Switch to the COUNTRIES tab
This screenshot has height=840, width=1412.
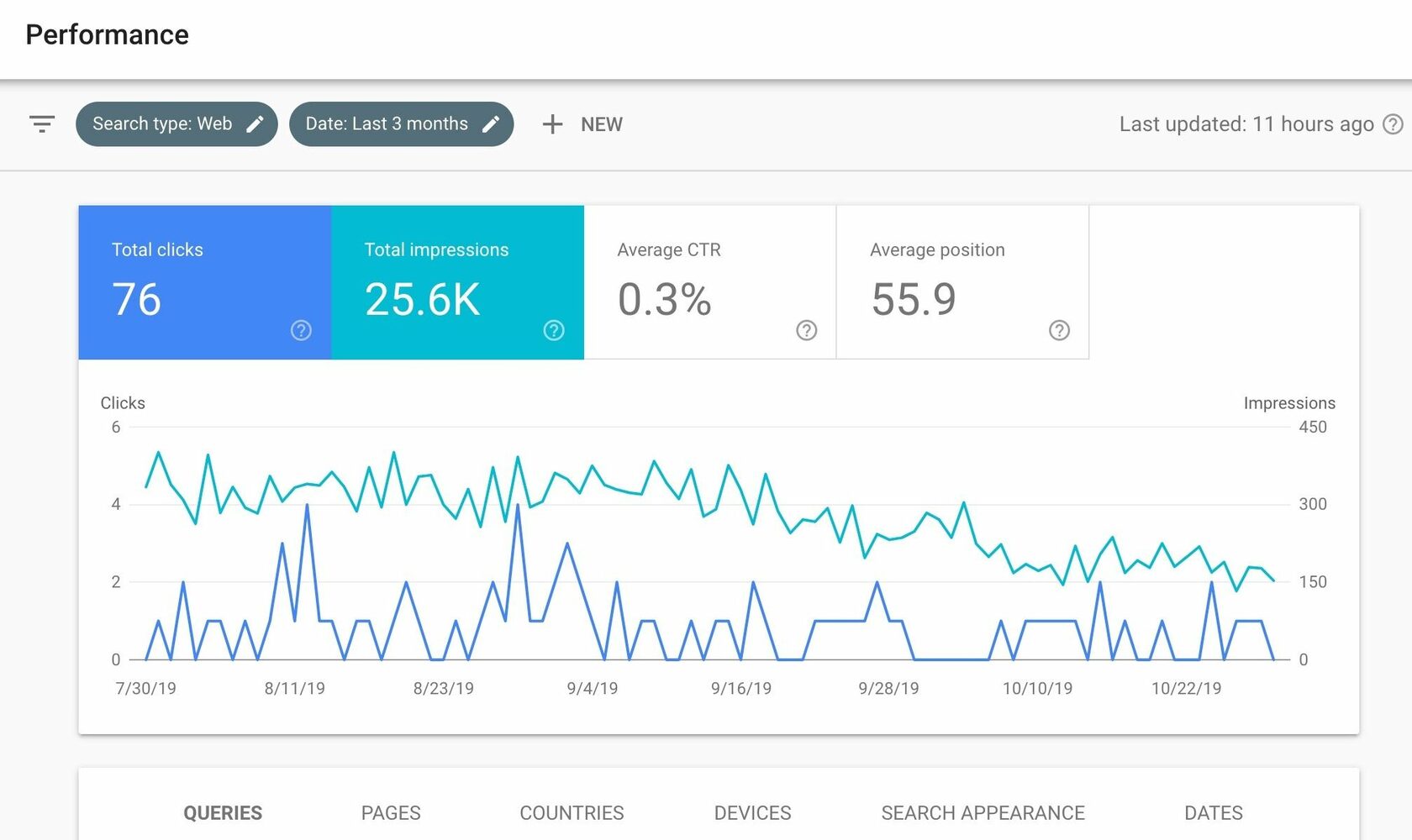pyautogui.click(x=572, y=813)
